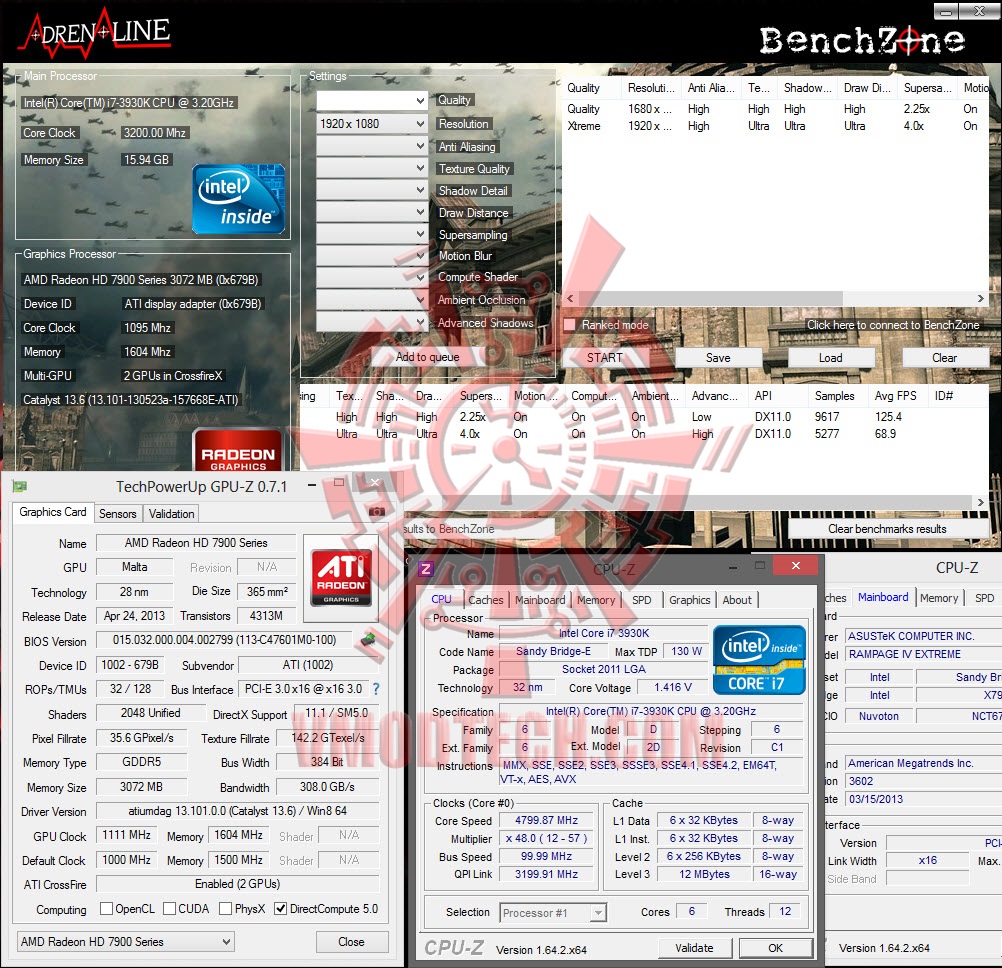Click the Validate button in CPU-Z
This screenshot has width=1002, height=968.
(x=694, y=948)
